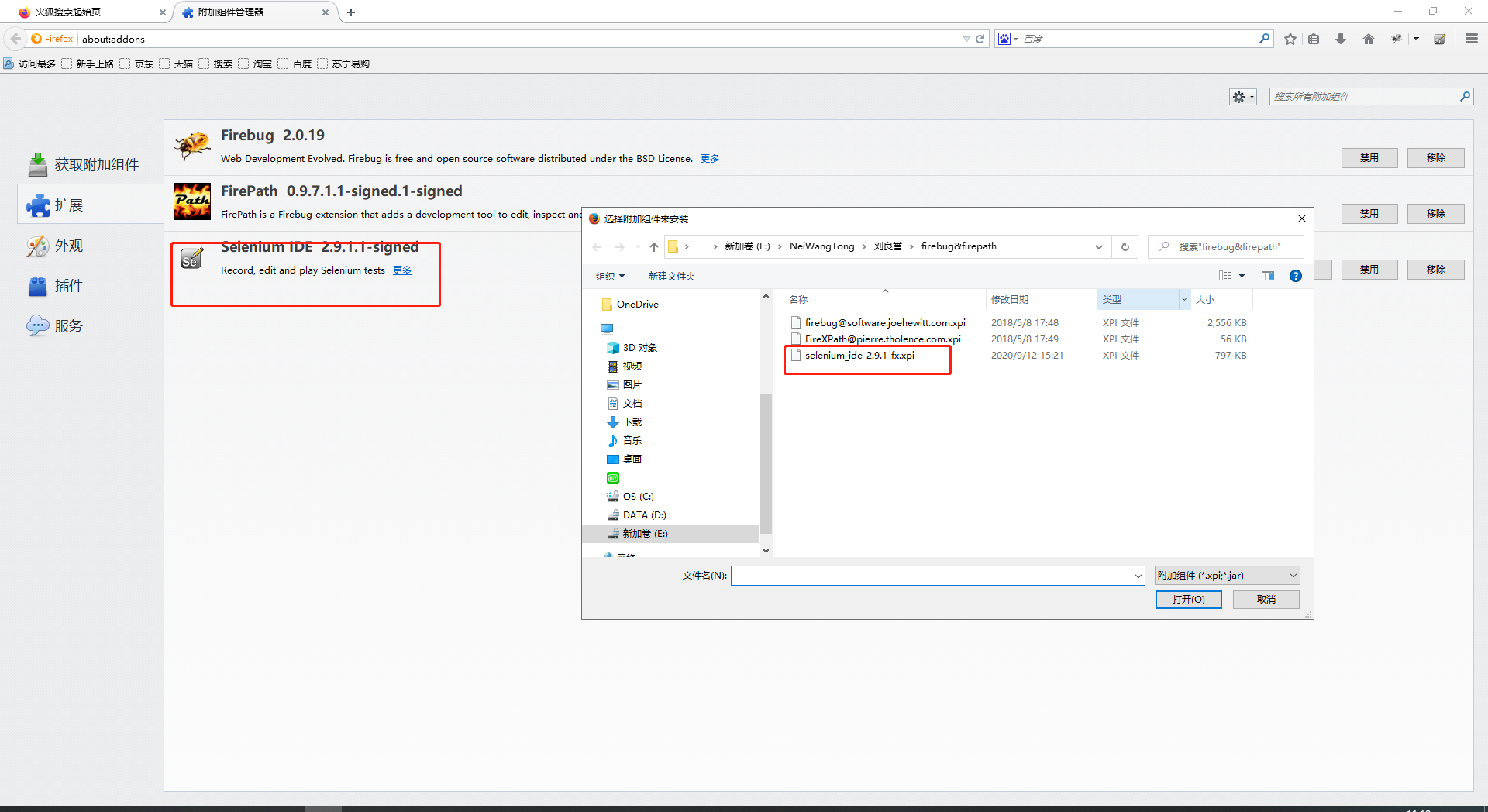
Task: Click the Firefox home button
Action: click(1368, 38)
